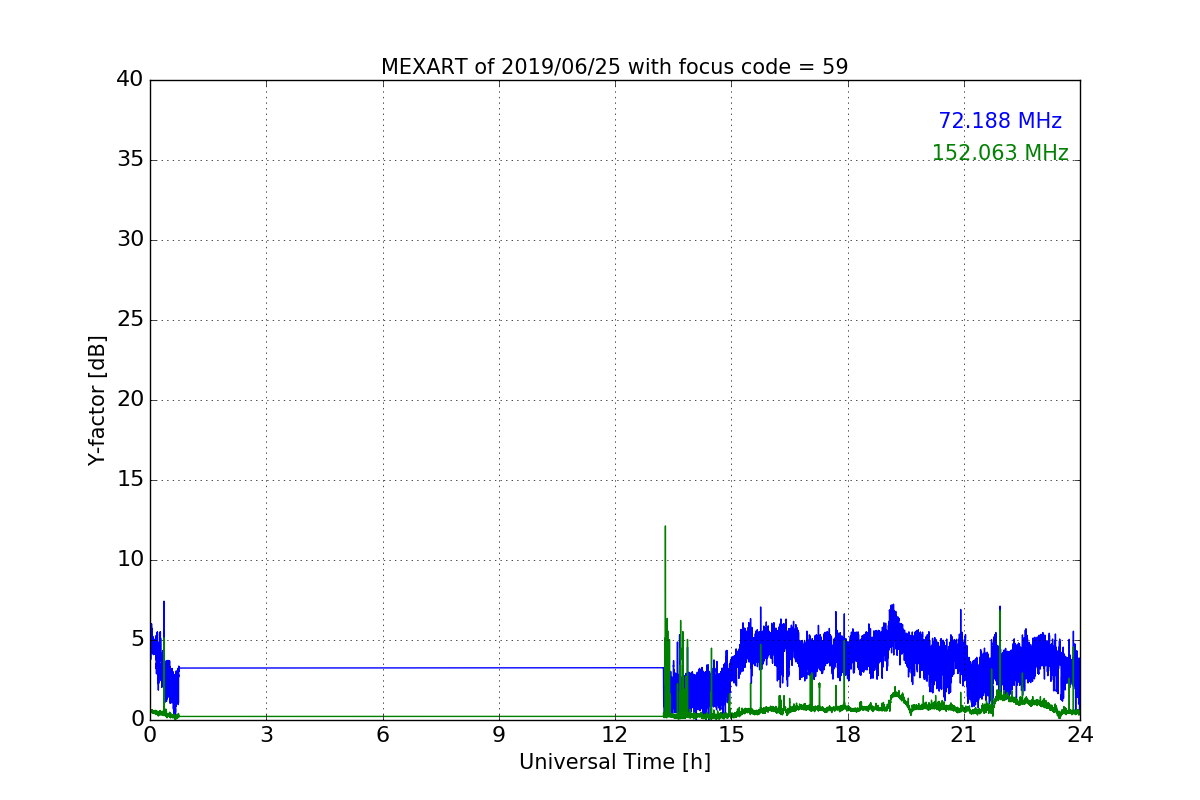This screenshot has width=1200, height=800.
Task: Click the y-axis tick label '40'
Action: (130, 80)
